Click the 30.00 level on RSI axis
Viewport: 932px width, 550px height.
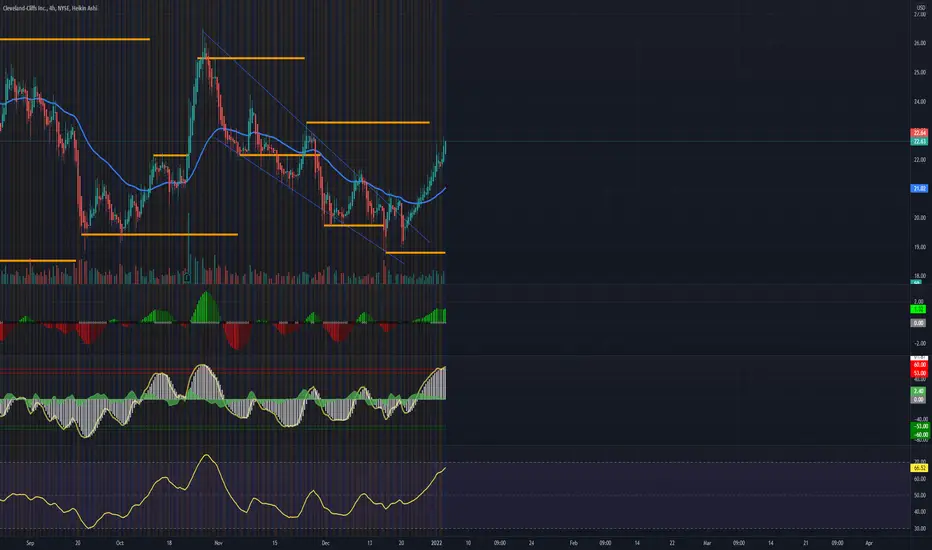point(920,529)
